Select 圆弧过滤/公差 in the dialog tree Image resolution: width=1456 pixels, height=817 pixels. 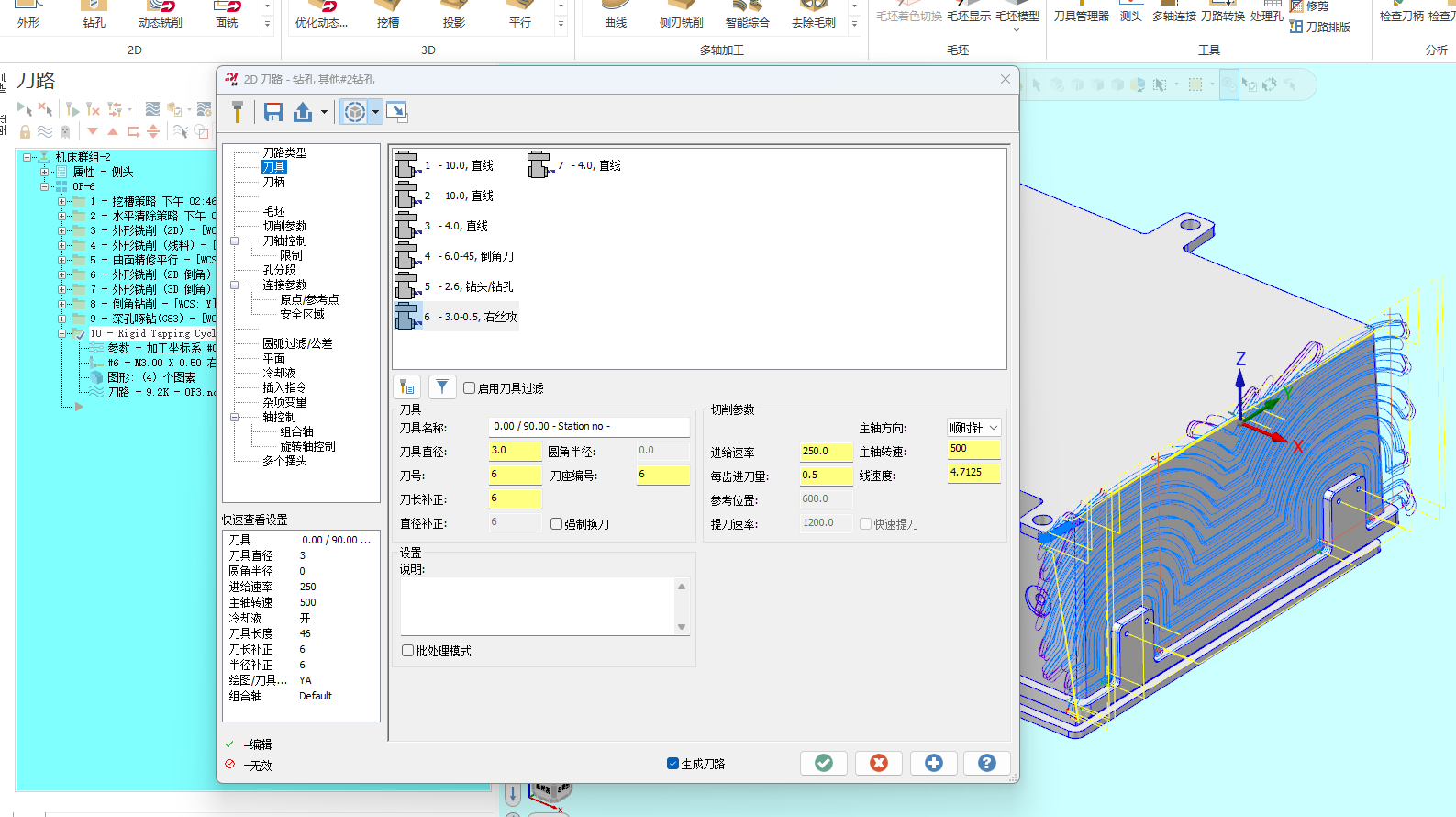coord(297,343)
